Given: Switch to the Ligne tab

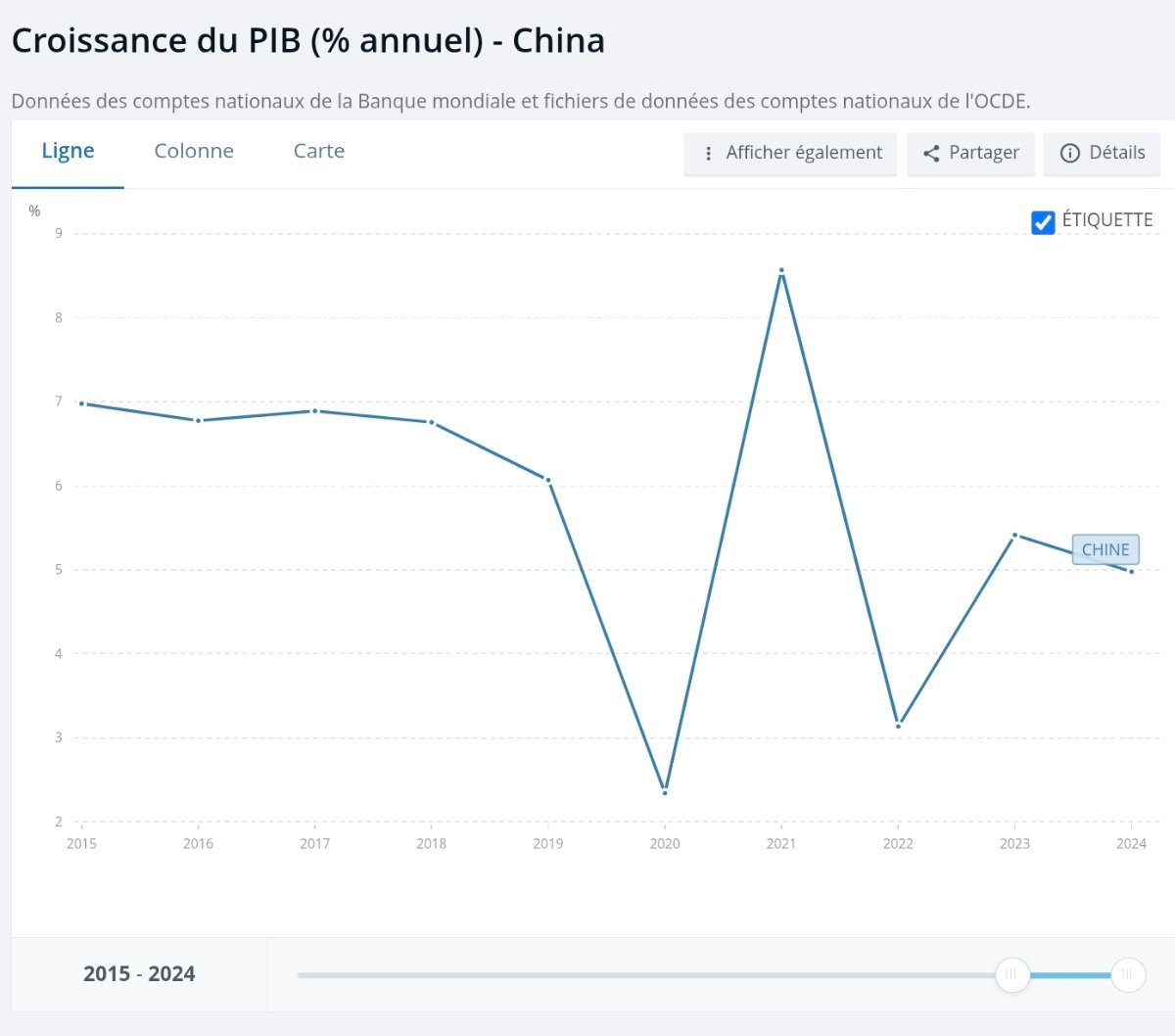Looking at the screenshot, I should [x=68, y=152].
